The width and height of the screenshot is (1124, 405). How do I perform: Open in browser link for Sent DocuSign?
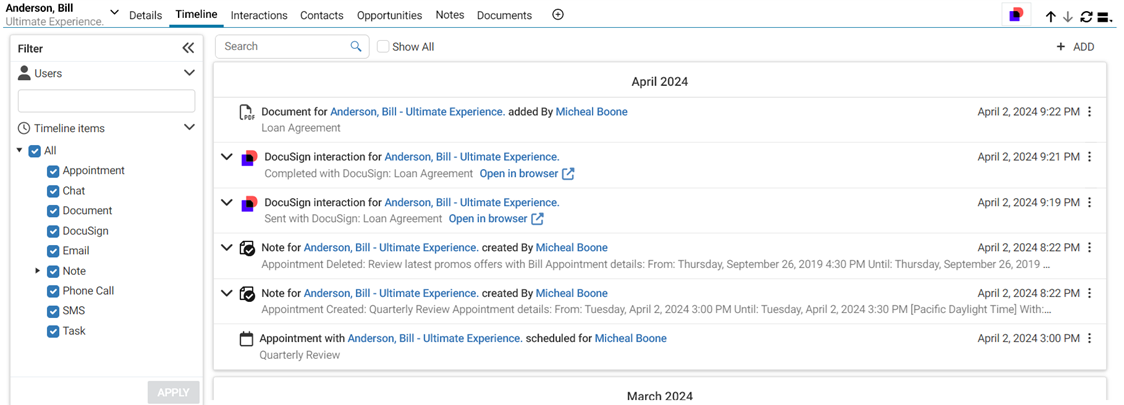point(487,219)
